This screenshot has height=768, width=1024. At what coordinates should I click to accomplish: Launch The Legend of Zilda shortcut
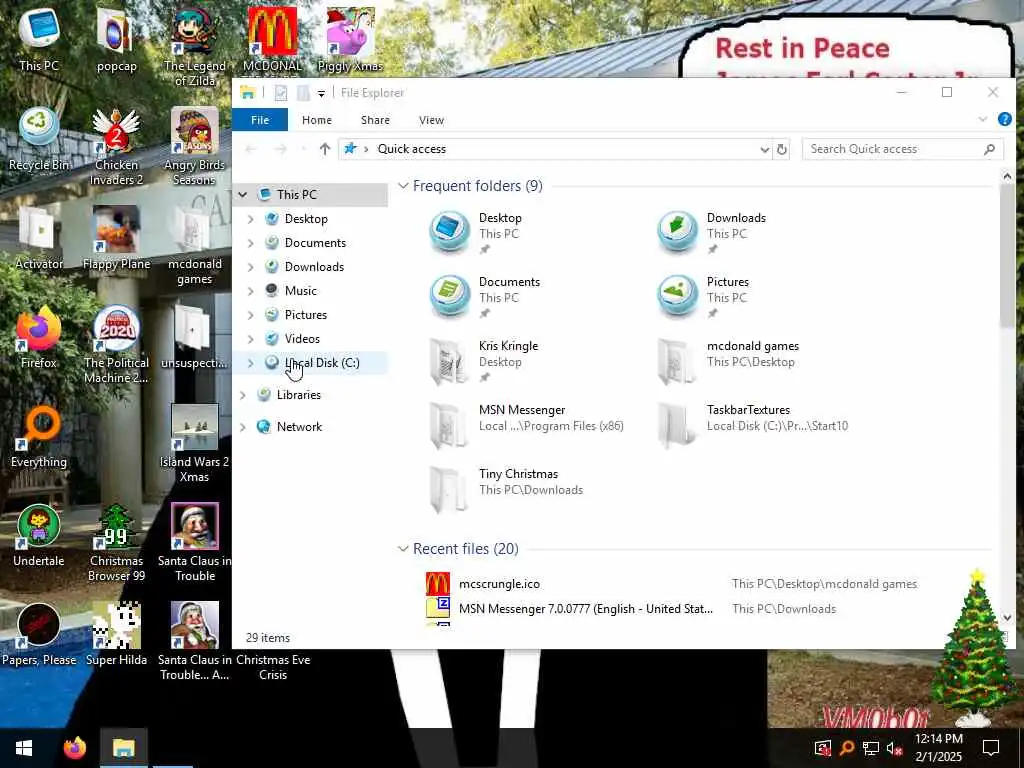click(x=195, y=47)
